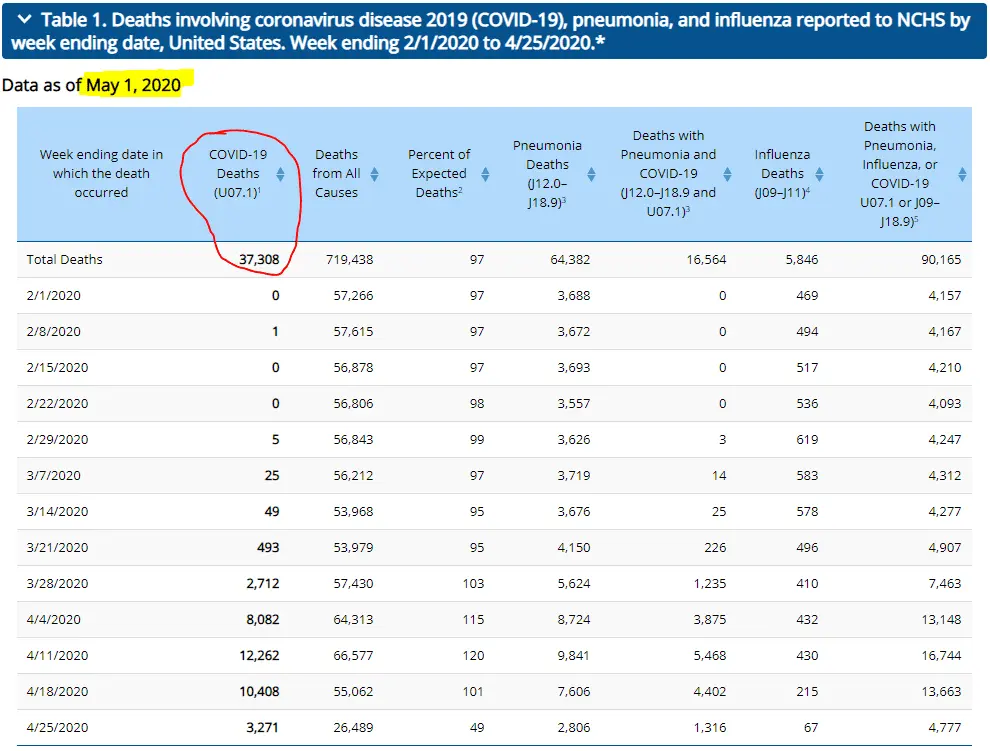Sort by COVID-19 Deaths column arrows
The height and width of the screenshot is (751, 990).
point(280,174)
